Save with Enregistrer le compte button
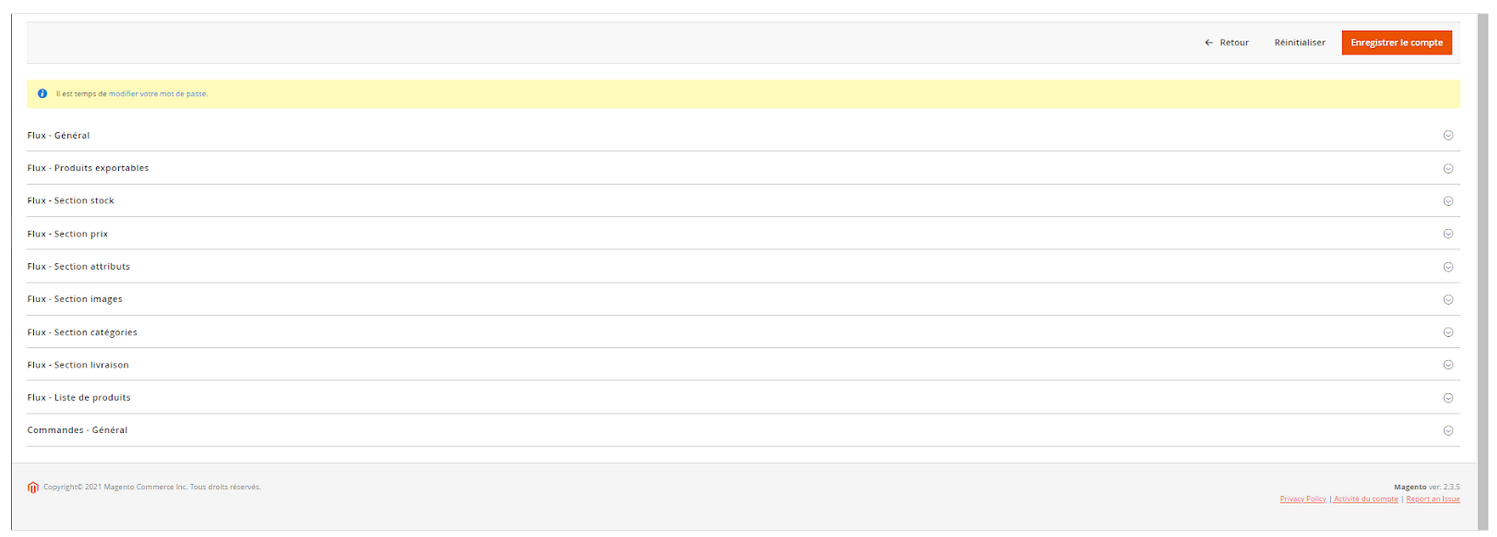1497x537 pixels. click(1397, 43)
